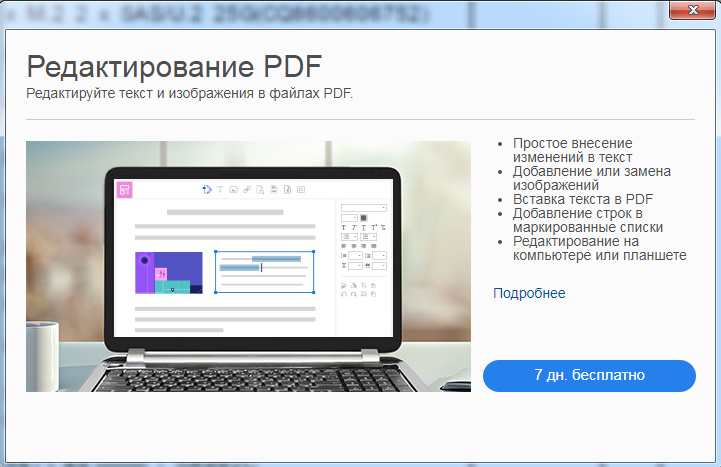Select the blue edit cursor icon in illustrated toolbar
This screenshot has height=467, width=721.
(207, 189)
